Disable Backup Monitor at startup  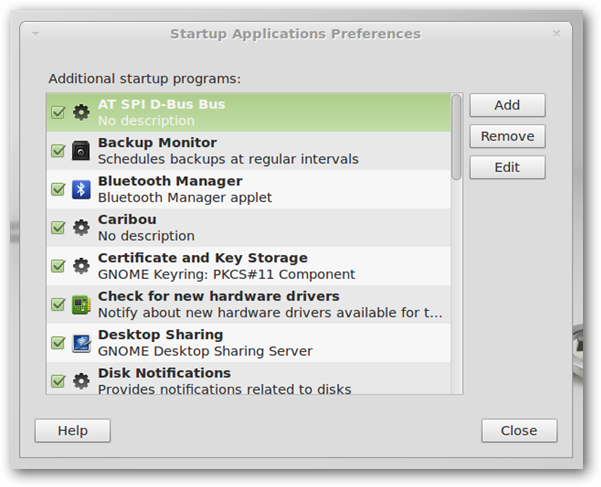tap(58, 151)
